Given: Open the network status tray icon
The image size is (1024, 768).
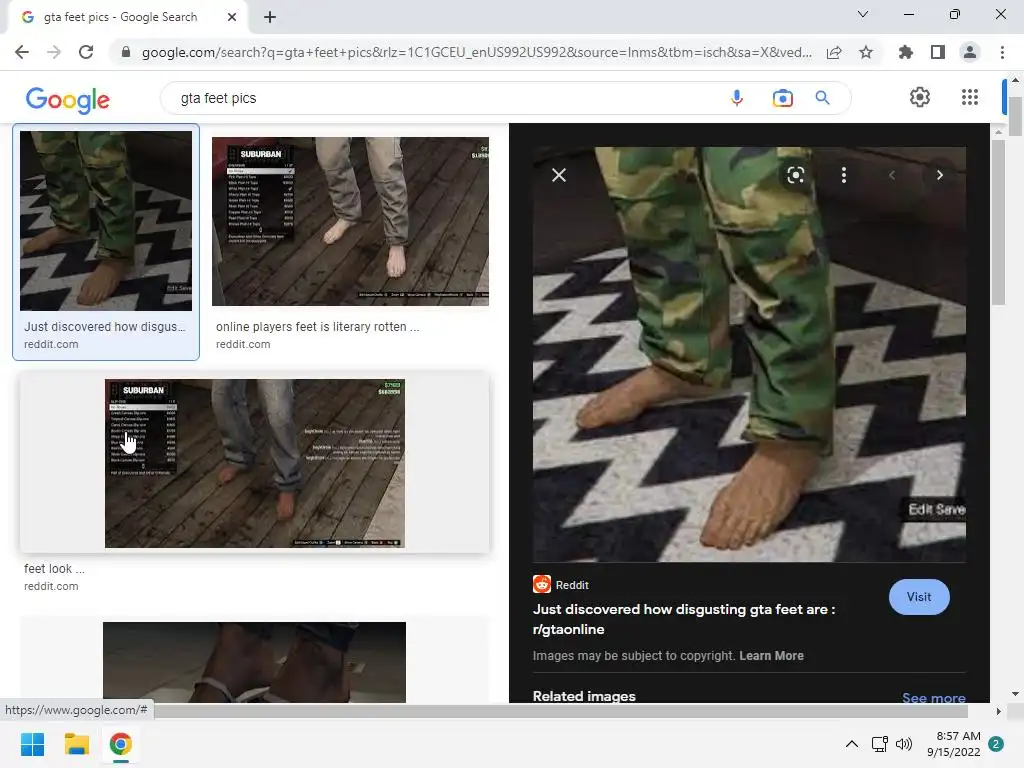Looking at the screenshot, I should pyautogui.click(x=879, y=744).
